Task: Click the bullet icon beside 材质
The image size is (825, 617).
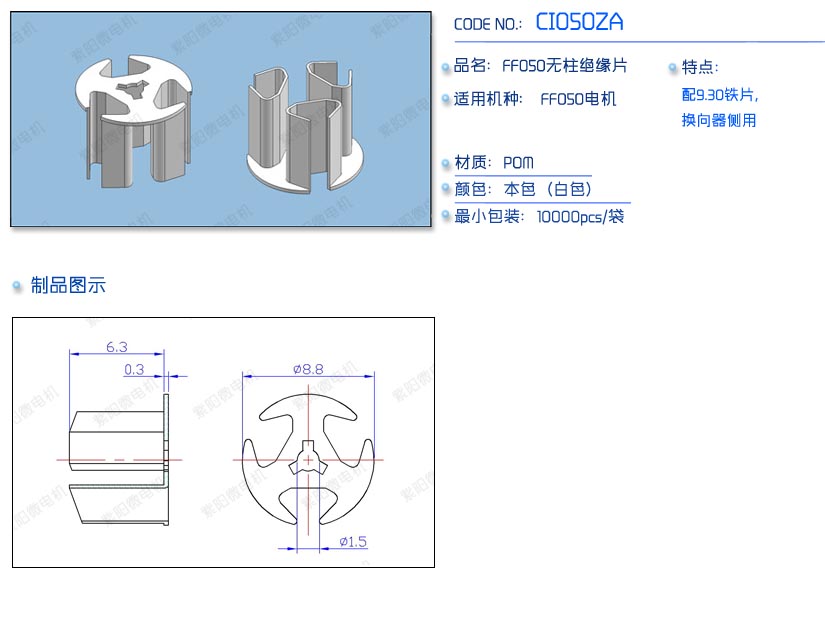Action: coord(446,164)
